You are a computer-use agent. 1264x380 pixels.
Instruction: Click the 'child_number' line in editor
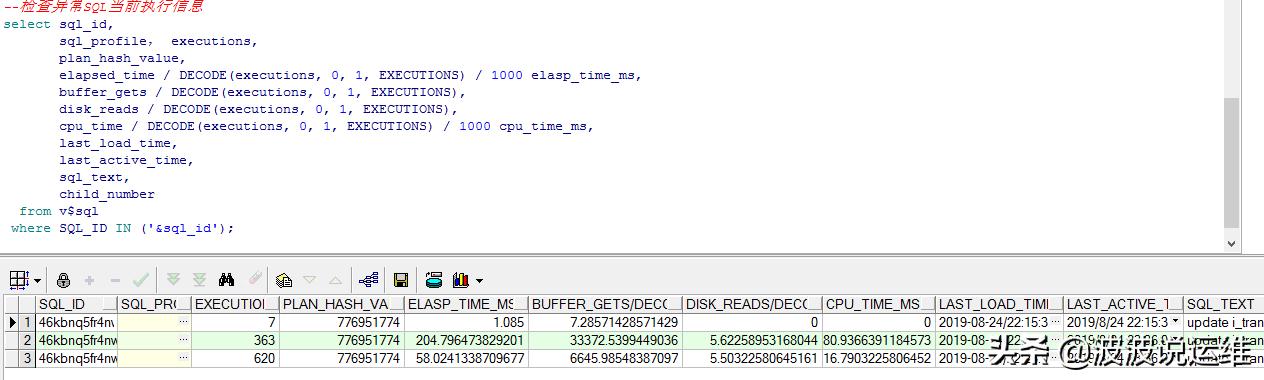pyautogui.click(x=107, y=194)
